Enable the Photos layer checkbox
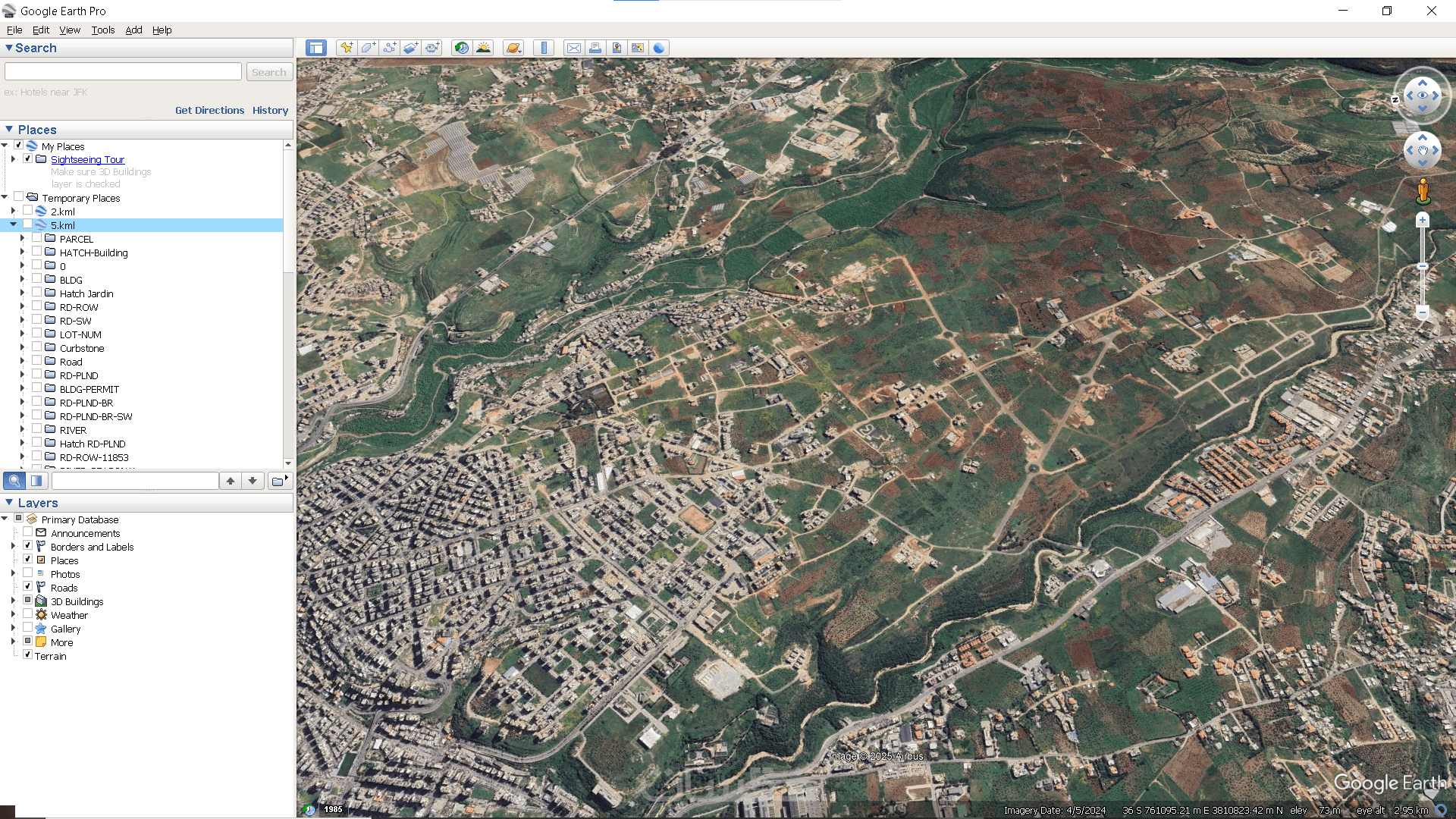1456x819 pixels. point(28,573)
